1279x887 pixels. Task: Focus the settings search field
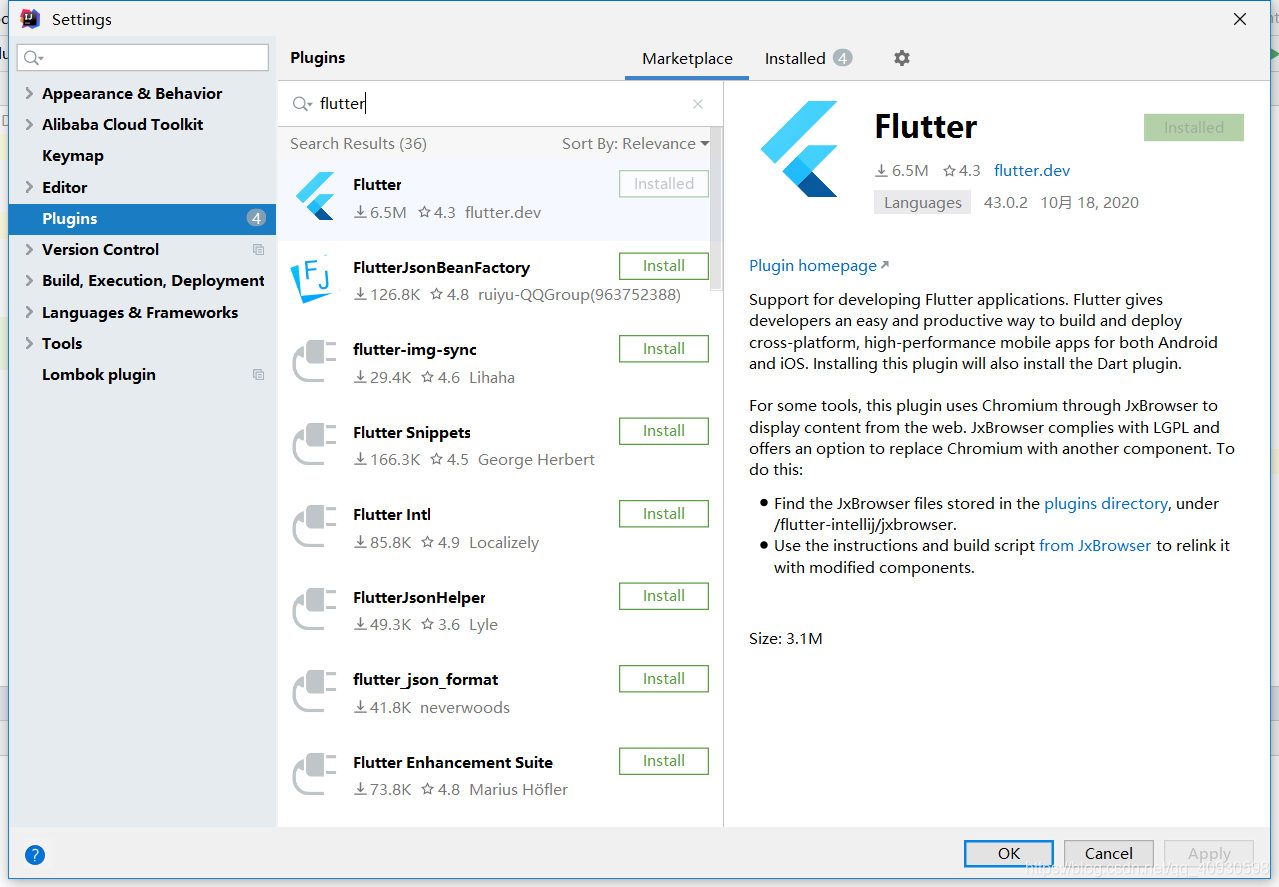point(143,58)
